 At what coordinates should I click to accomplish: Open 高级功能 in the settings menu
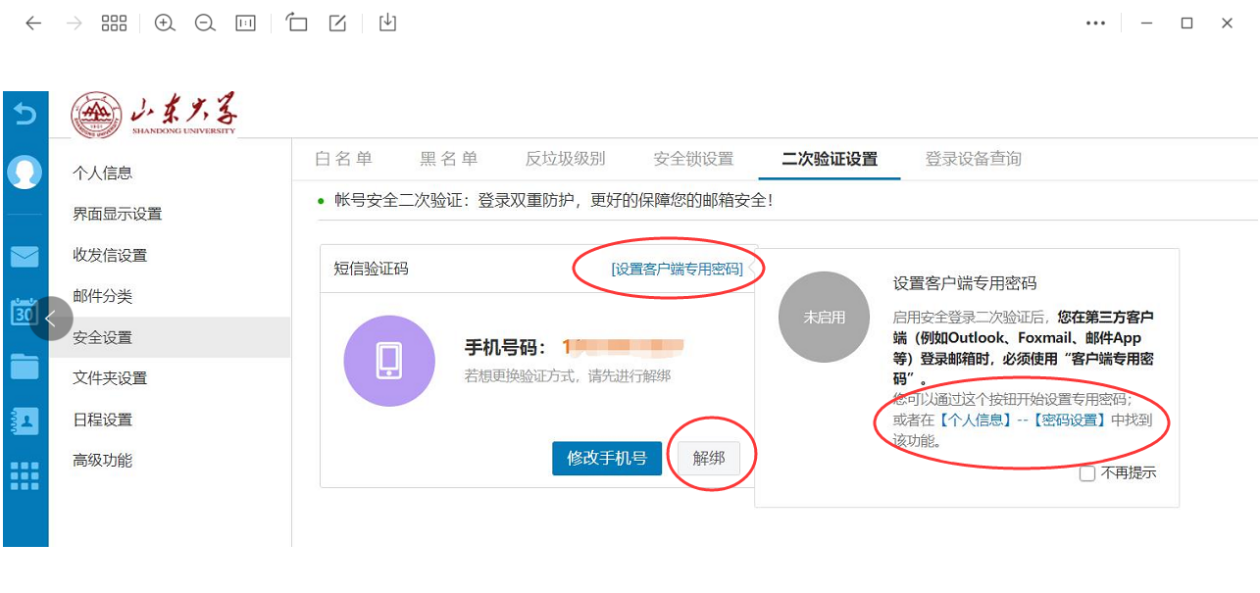coord(102,460)
